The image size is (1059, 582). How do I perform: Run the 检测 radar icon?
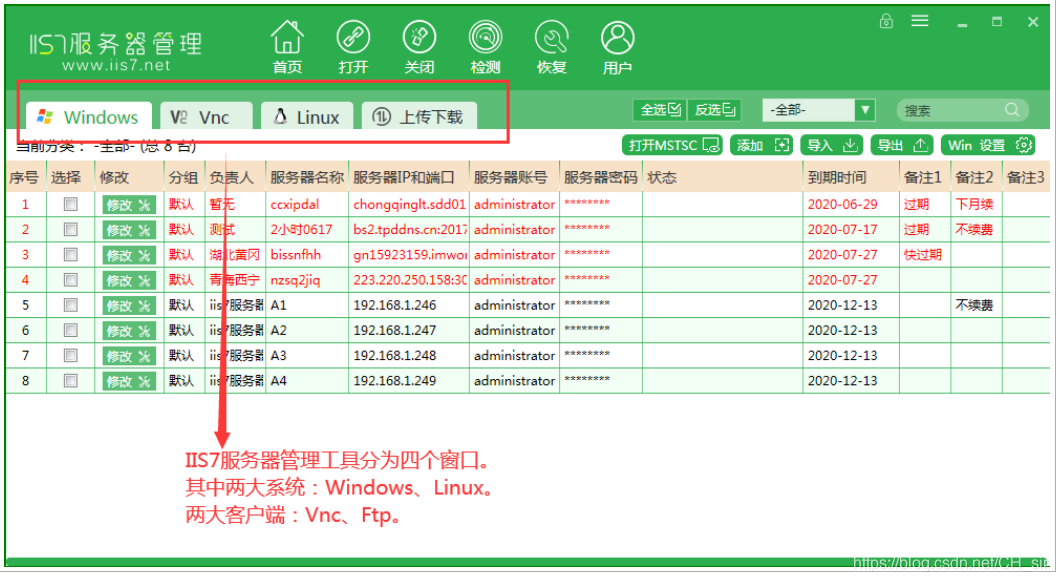486,46
